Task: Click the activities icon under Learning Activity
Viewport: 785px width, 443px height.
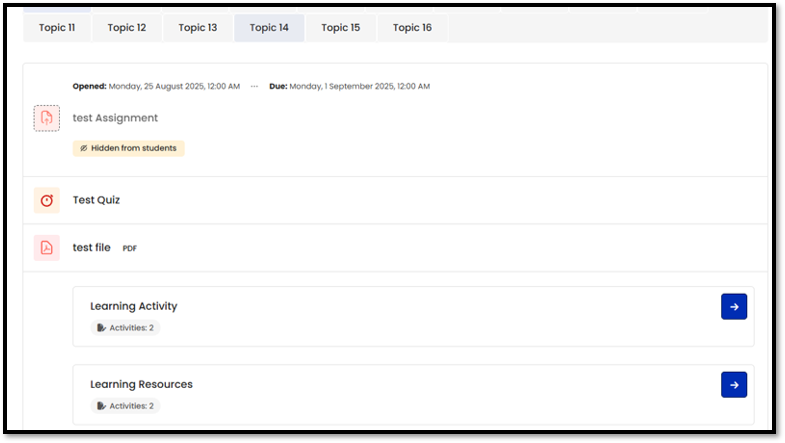Action: tap(101, 328)
